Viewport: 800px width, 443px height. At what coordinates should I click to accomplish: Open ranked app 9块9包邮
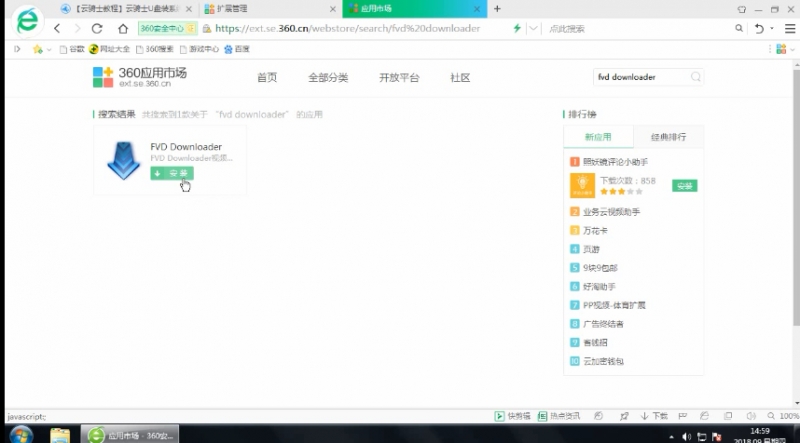600,267
